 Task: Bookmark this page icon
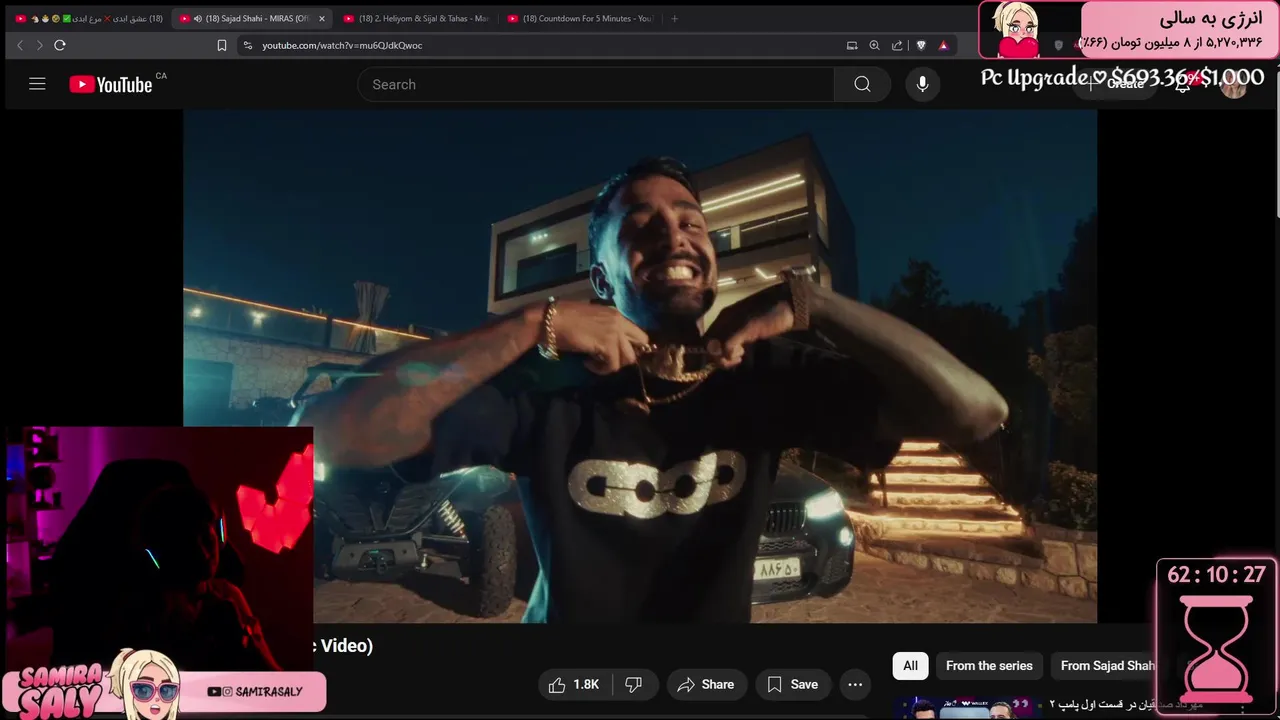tap(222, 45)
